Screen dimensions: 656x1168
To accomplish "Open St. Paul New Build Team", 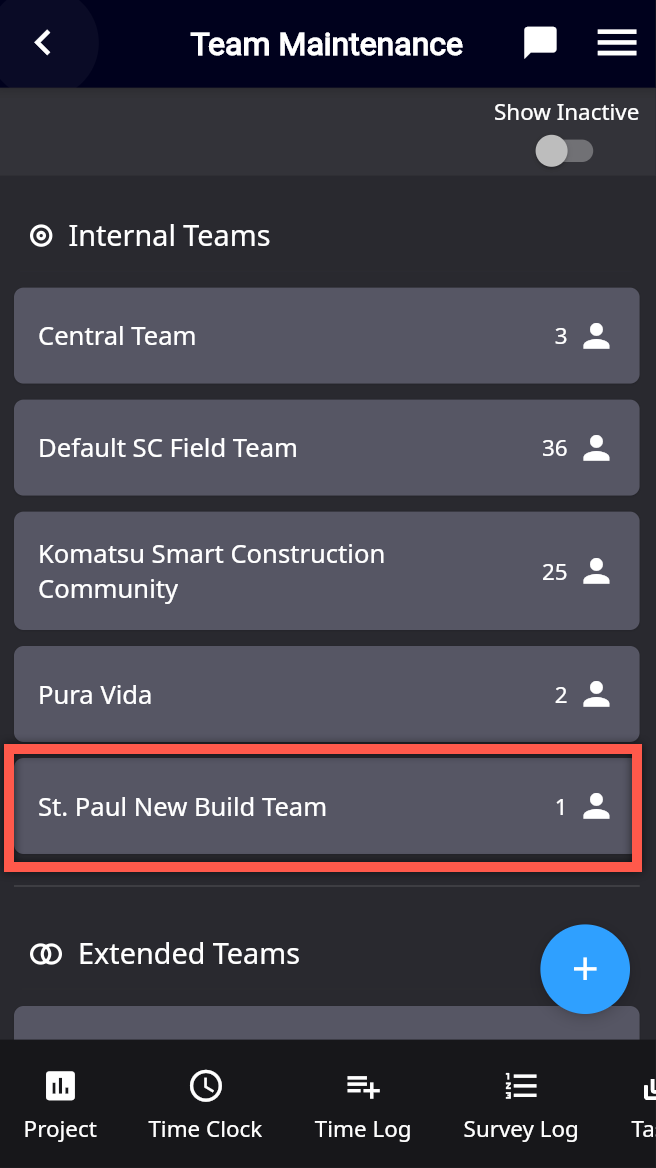I will [327, 807].
